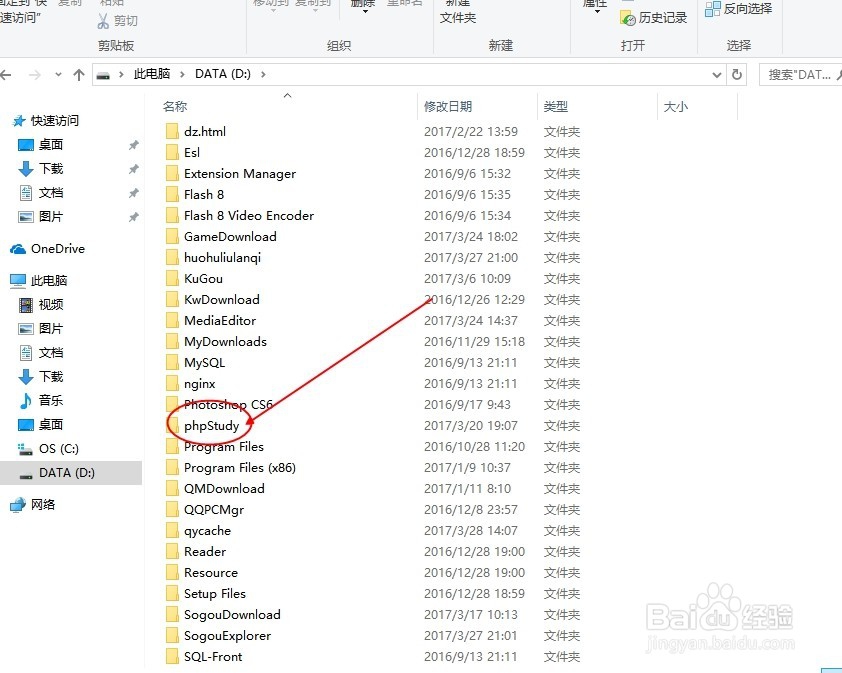Image resolution: width=842 pixels, height=673 pixels.
Task: Select GameDownload folder icon
Action: 172,236
